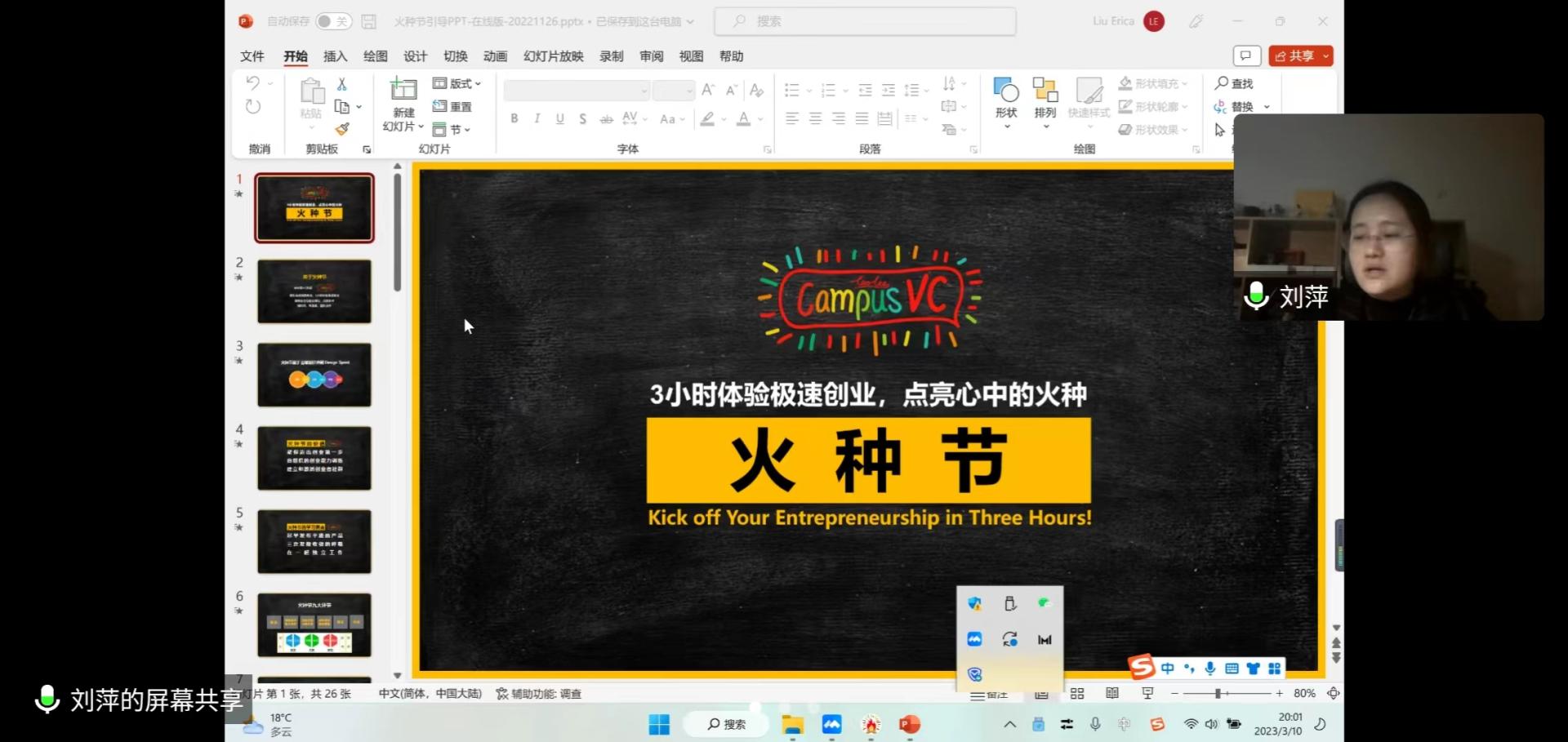Click PowerPoint icon in Windows taskbar
Screen dimensions: 1568x742
point(909,724)
